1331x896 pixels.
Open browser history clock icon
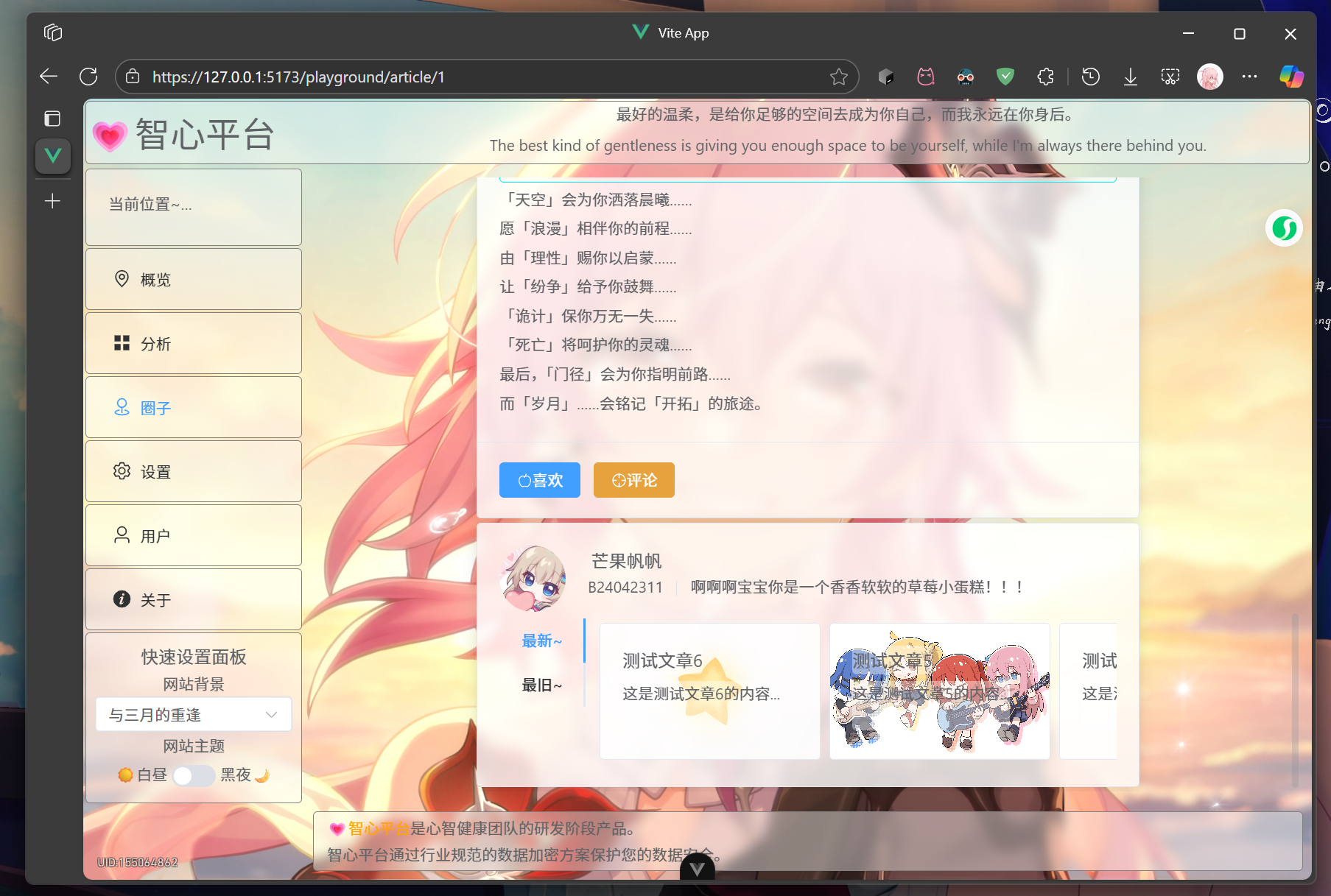tap(1091, 77)
